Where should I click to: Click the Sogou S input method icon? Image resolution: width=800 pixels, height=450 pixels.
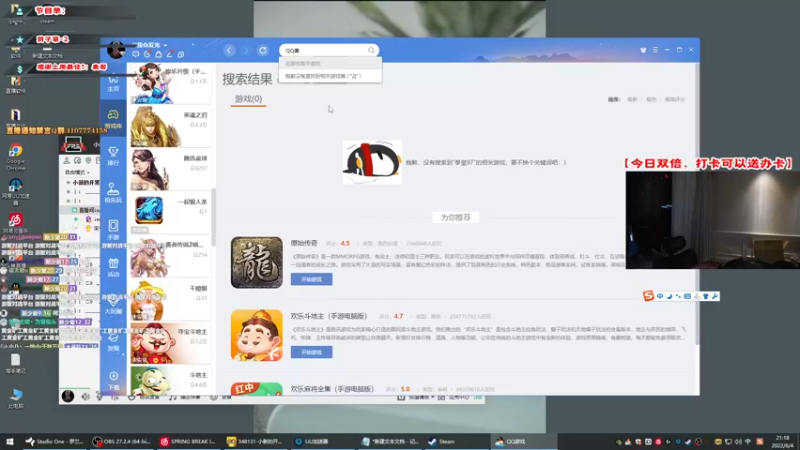click(x=648, y=296)
